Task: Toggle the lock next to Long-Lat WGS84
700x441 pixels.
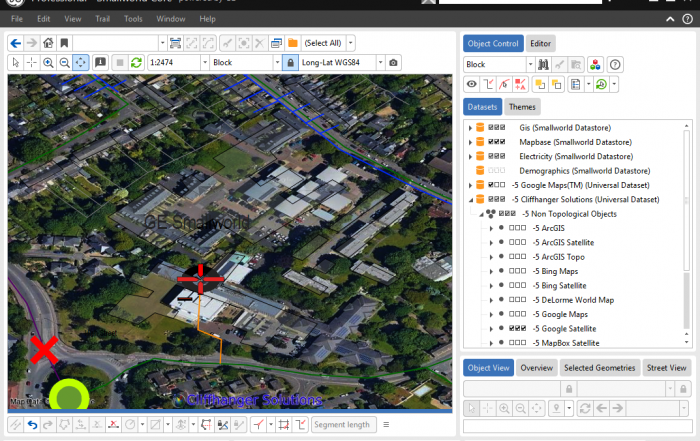Action: point(290,62)
